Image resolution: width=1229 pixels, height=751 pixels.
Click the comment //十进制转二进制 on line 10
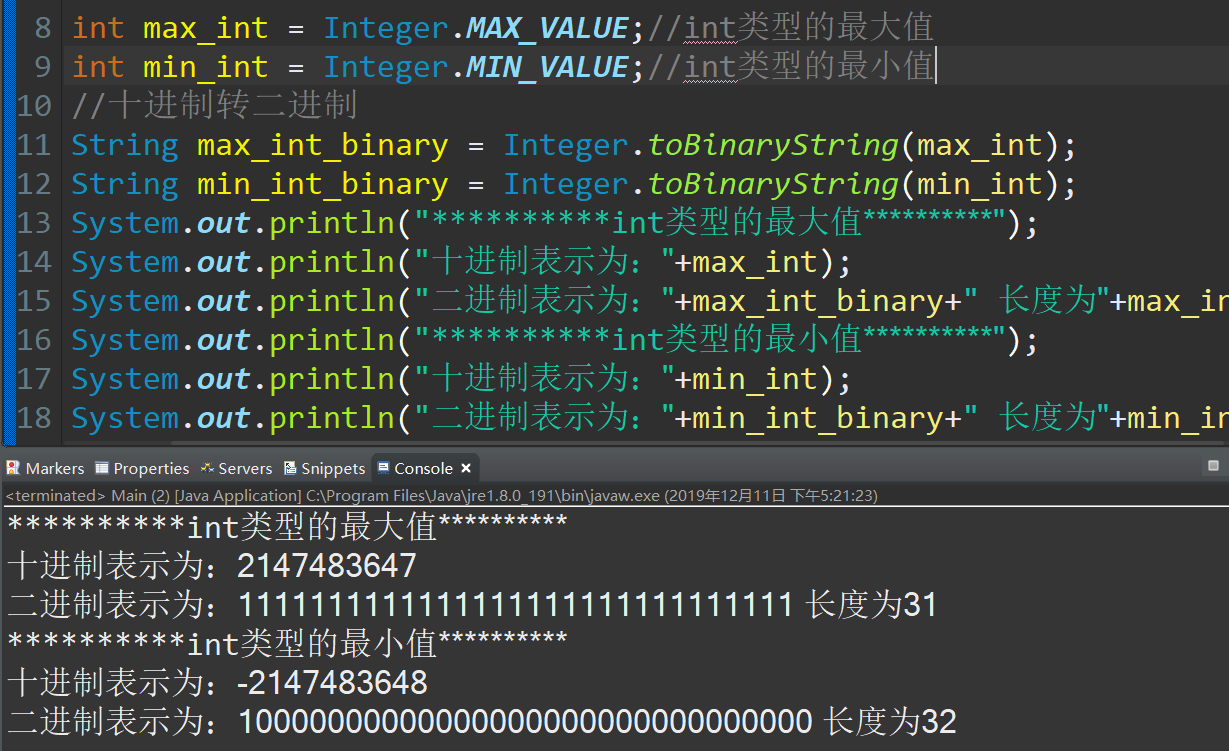[214, 106]
